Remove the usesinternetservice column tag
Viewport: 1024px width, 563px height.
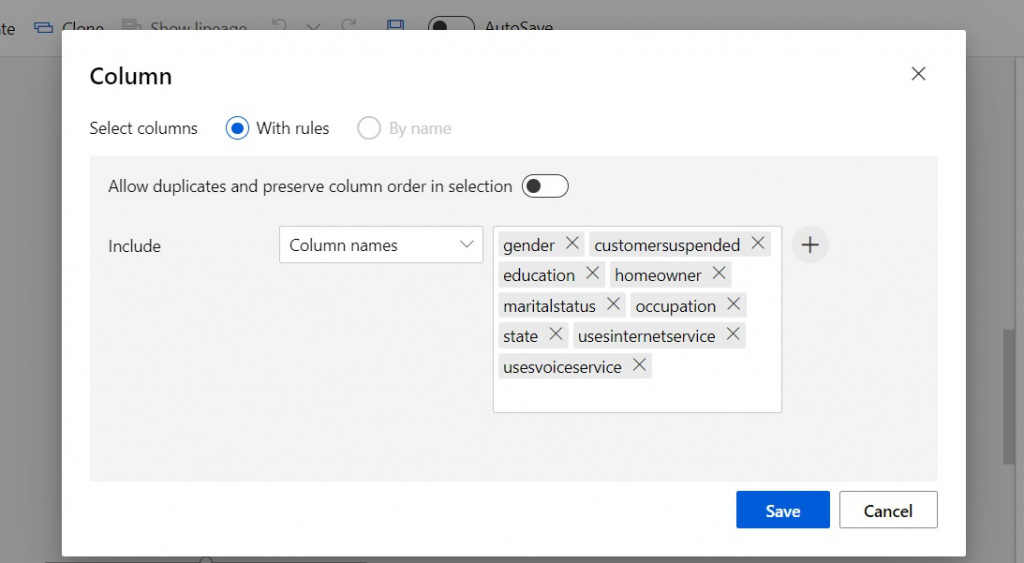coord(733,334)
